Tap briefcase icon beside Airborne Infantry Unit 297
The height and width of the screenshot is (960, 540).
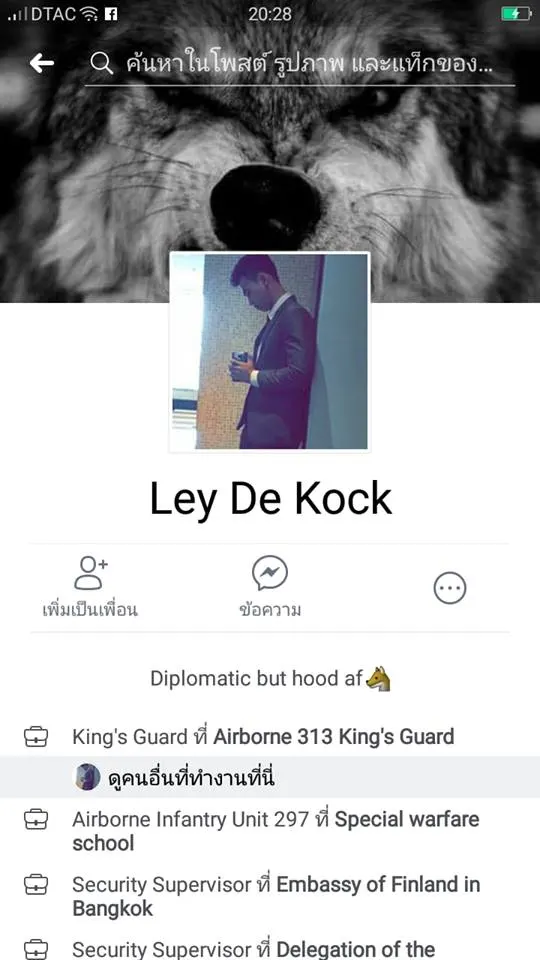tap(36, 819)
